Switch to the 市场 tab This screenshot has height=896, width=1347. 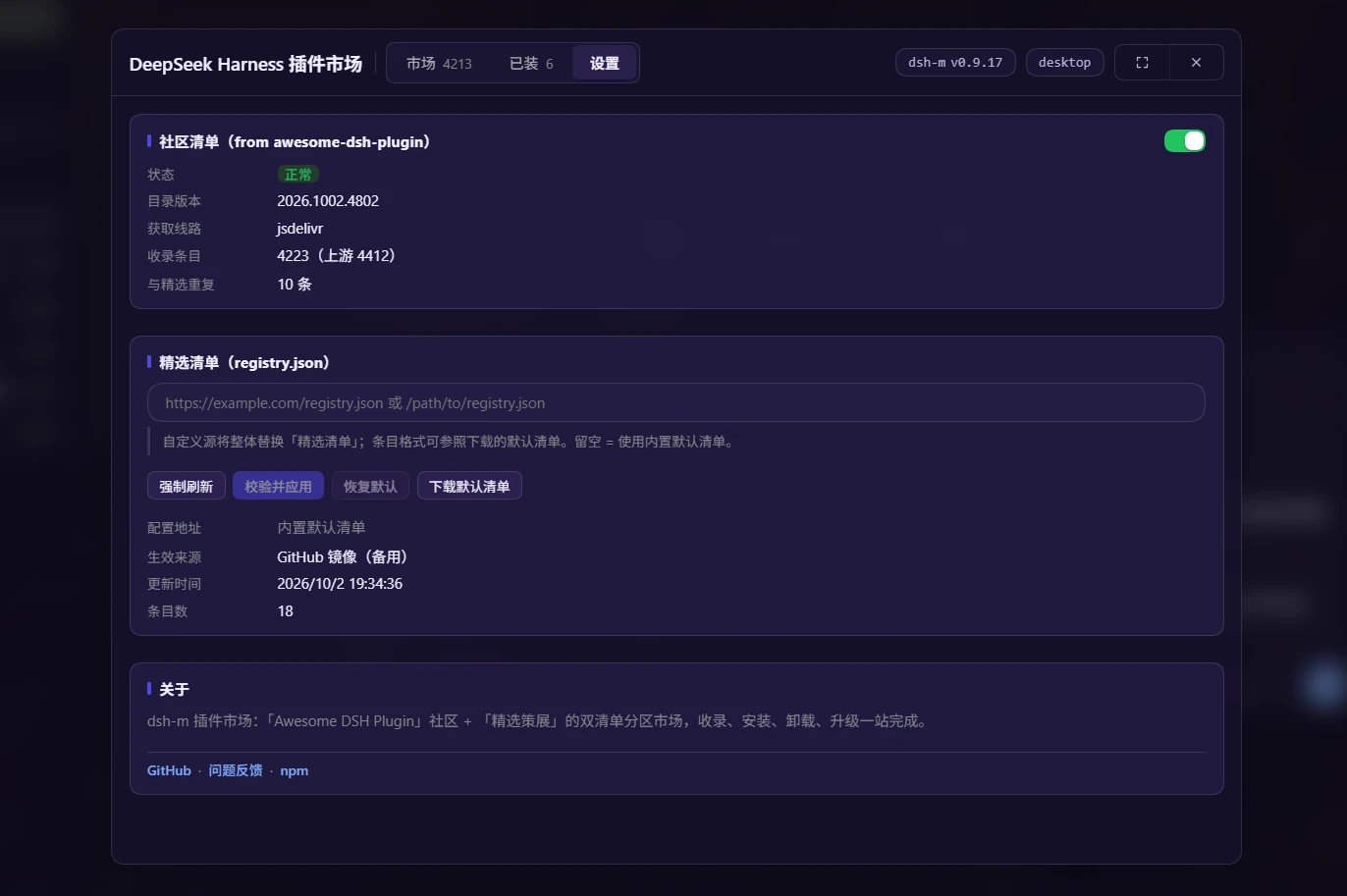[439, 64]
